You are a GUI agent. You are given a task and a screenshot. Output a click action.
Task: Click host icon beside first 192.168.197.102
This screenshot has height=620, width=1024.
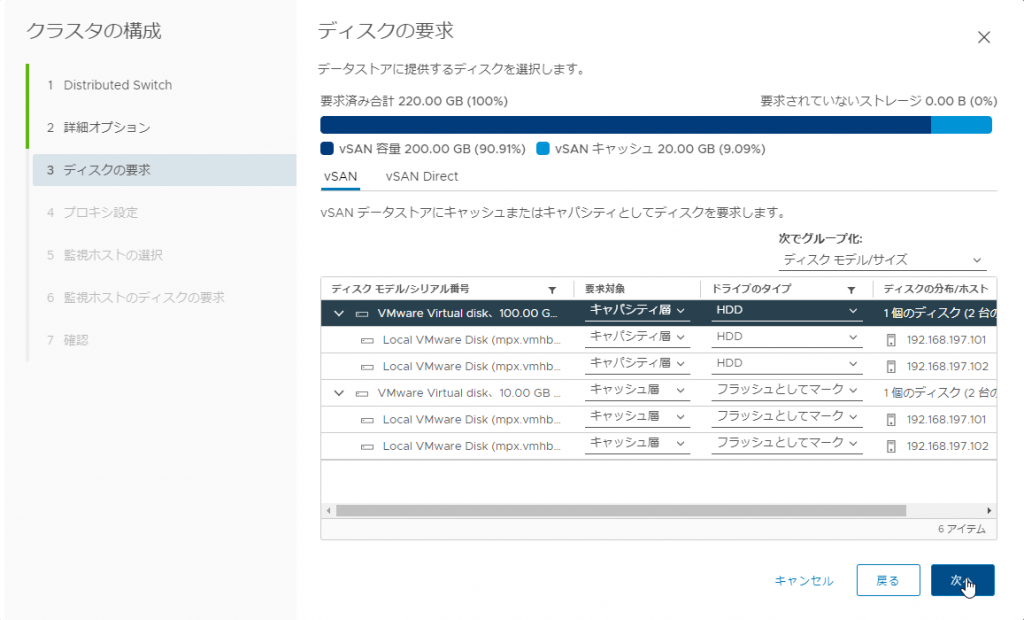891,367
